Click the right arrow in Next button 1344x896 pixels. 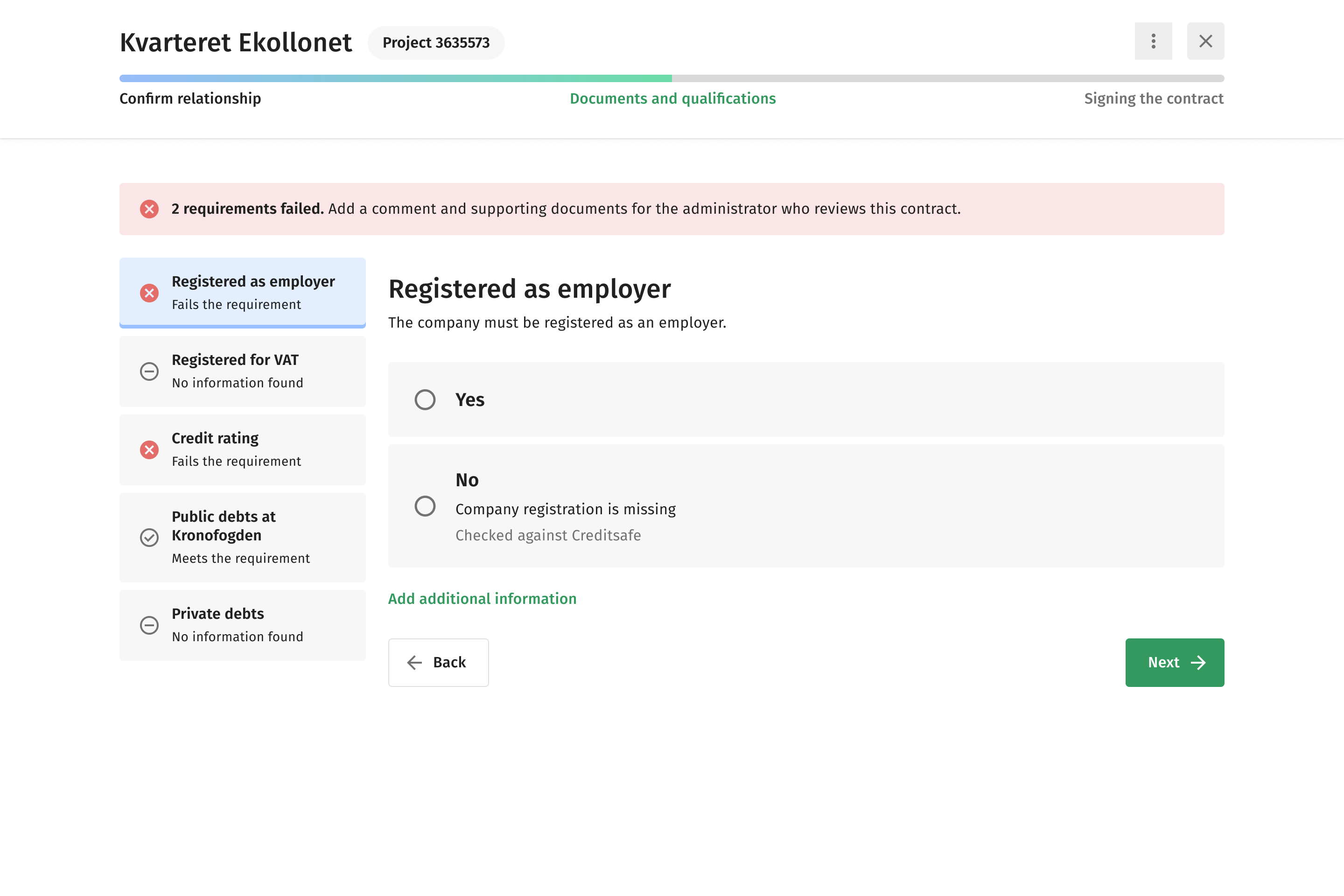1198,662
